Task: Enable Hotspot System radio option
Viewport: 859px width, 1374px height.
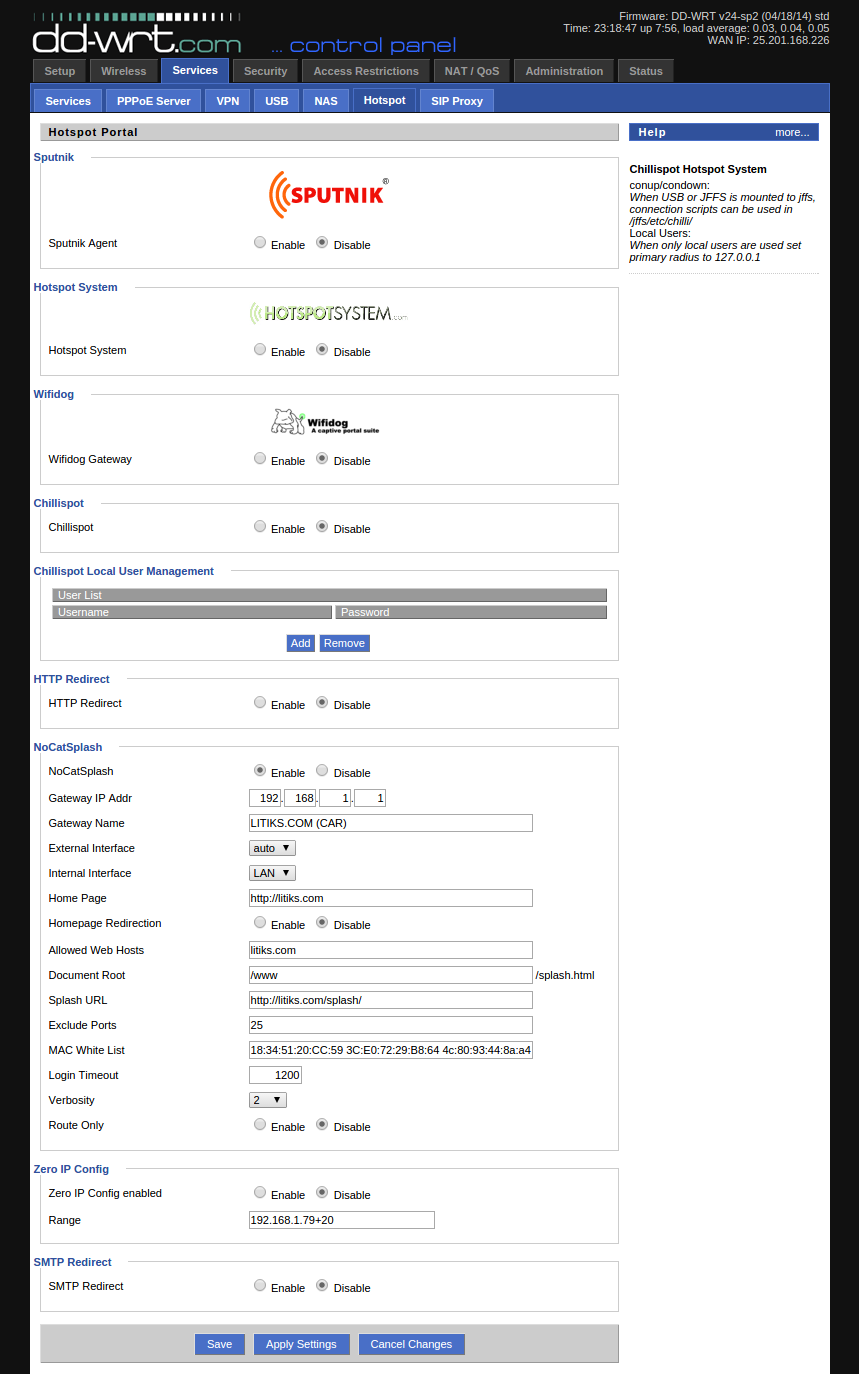Action: (x=260, y=349)
